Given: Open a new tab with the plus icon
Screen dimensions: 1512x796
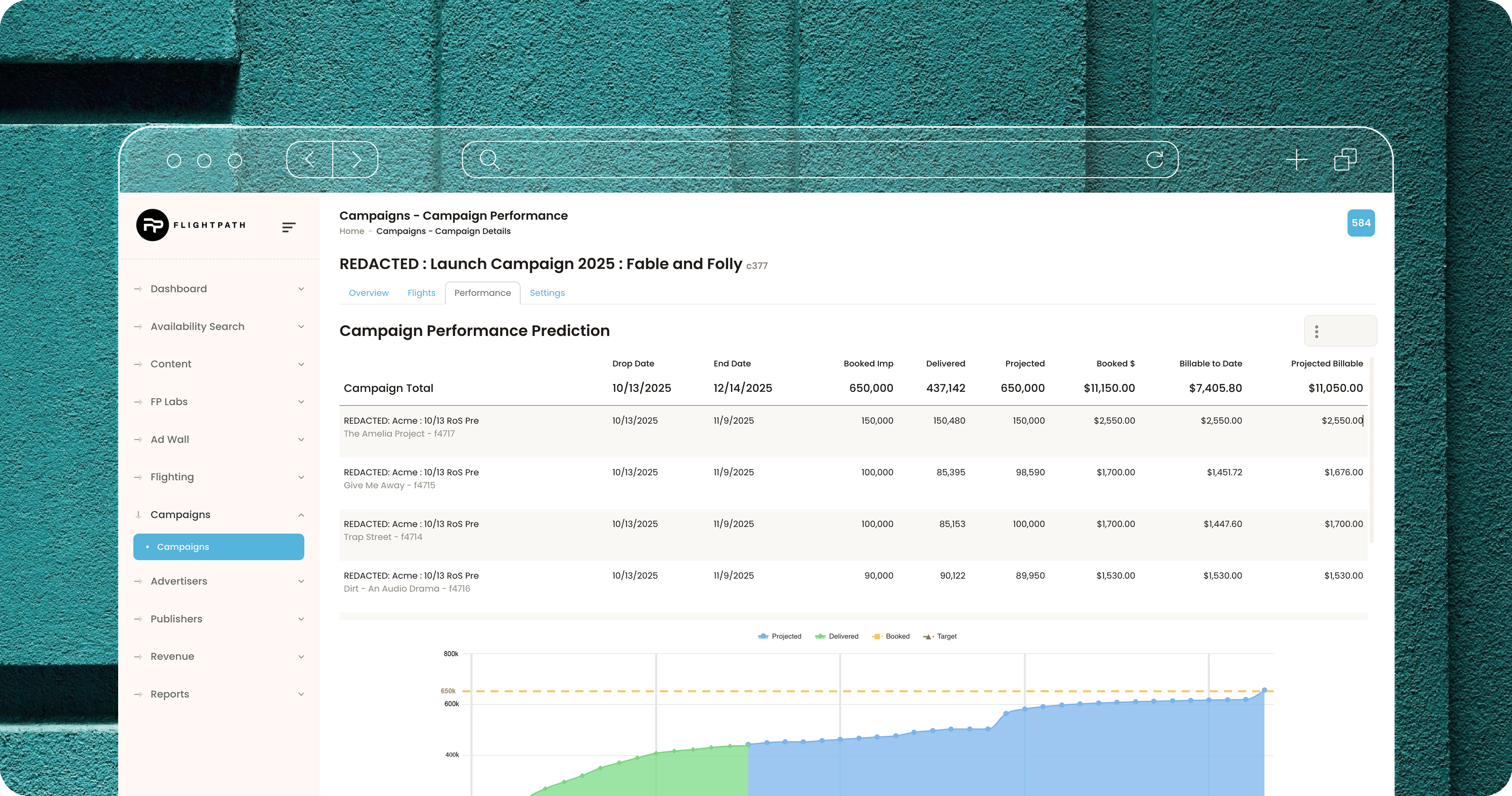Looking at the screenshot, I should click(x=1297, y=159).
